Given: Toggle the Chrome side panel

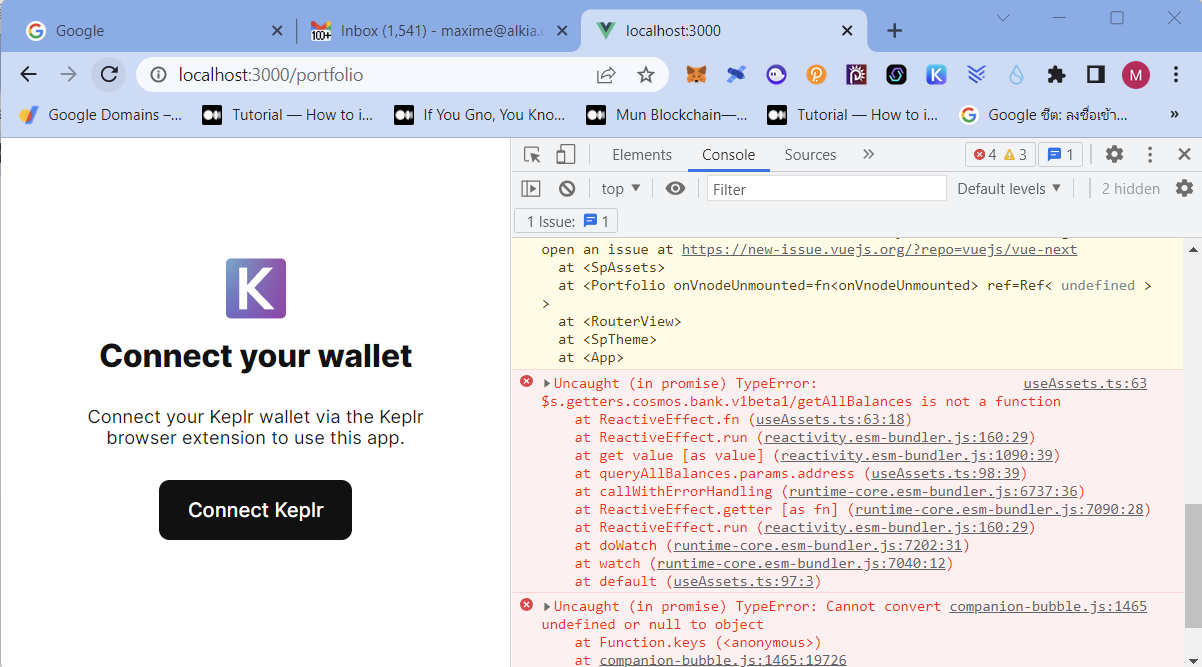Looking at the screenshot, I should [1096, 74].
